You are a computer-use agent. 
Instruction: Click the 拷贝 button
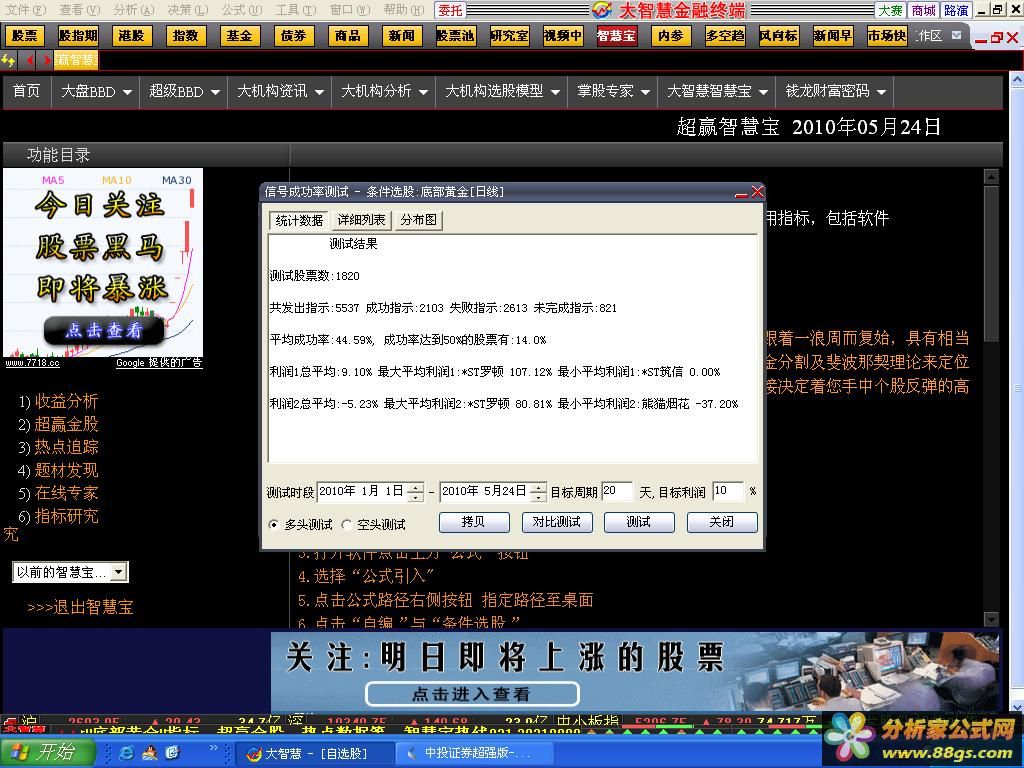[474, 522]
